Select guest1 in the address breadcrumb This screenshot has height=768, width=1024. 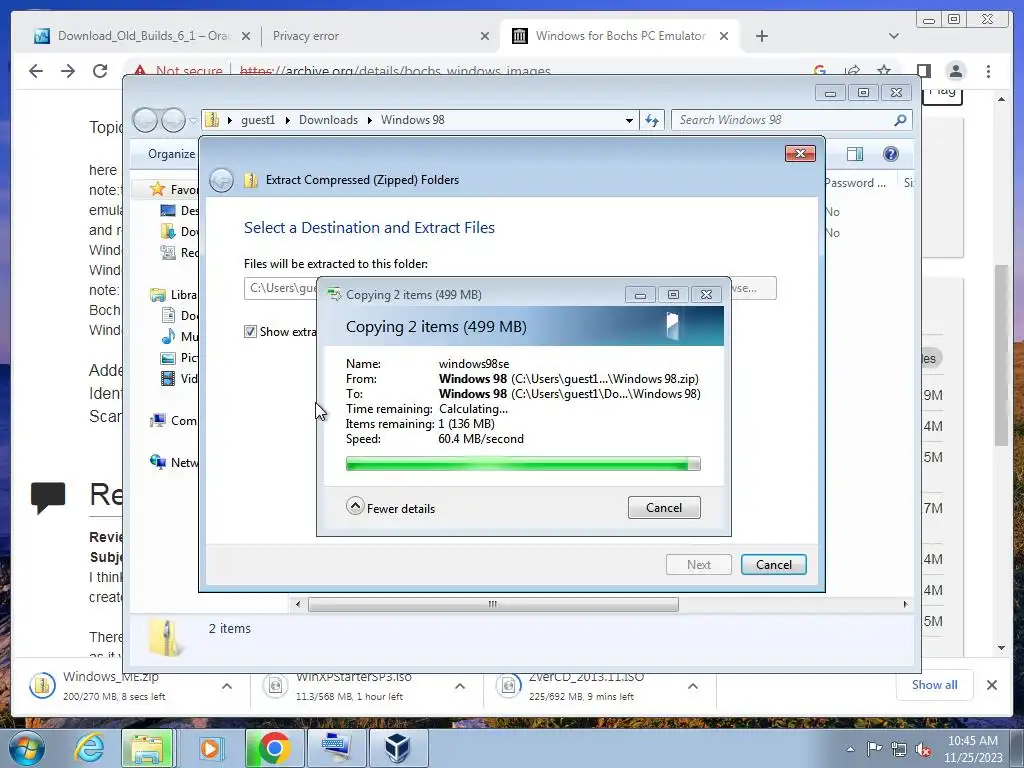point(258,120)
